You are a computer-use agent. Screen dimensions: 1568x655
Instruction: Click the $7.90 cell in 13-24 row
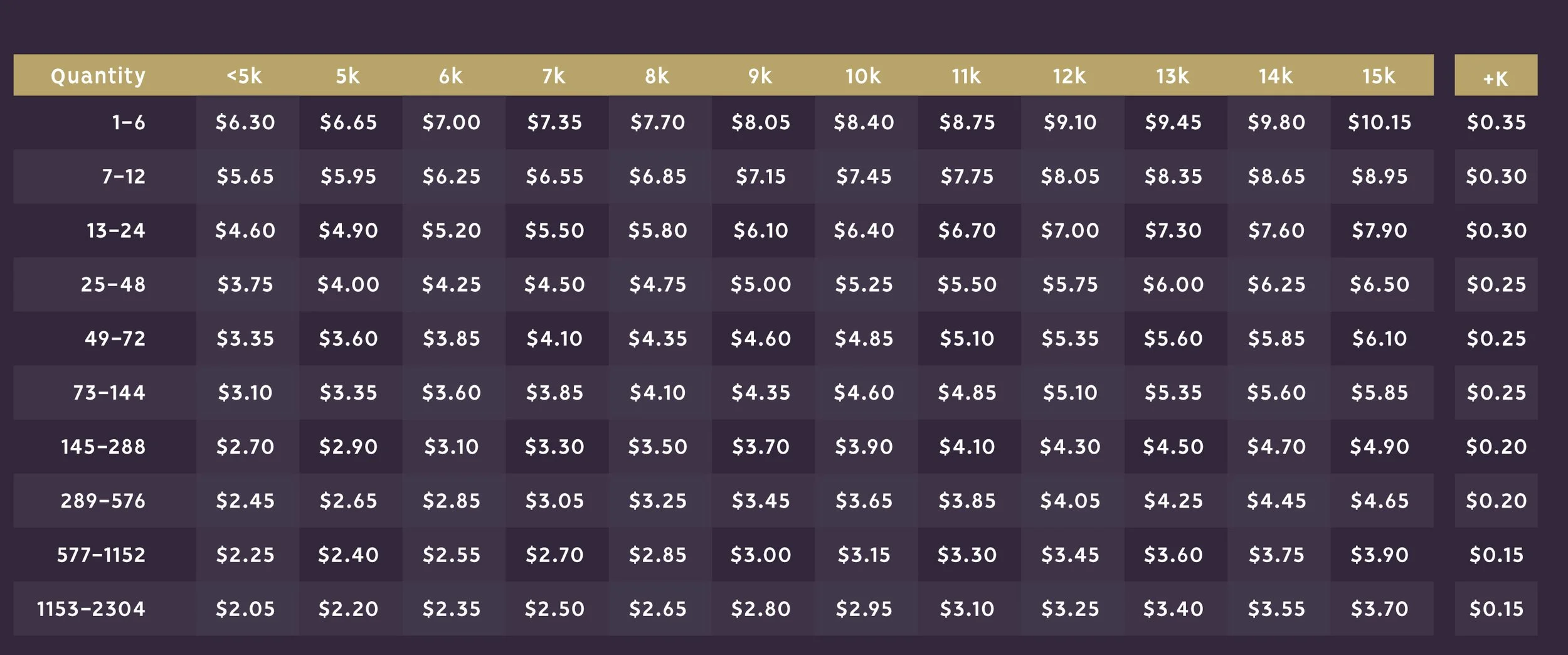point(1379,230)
